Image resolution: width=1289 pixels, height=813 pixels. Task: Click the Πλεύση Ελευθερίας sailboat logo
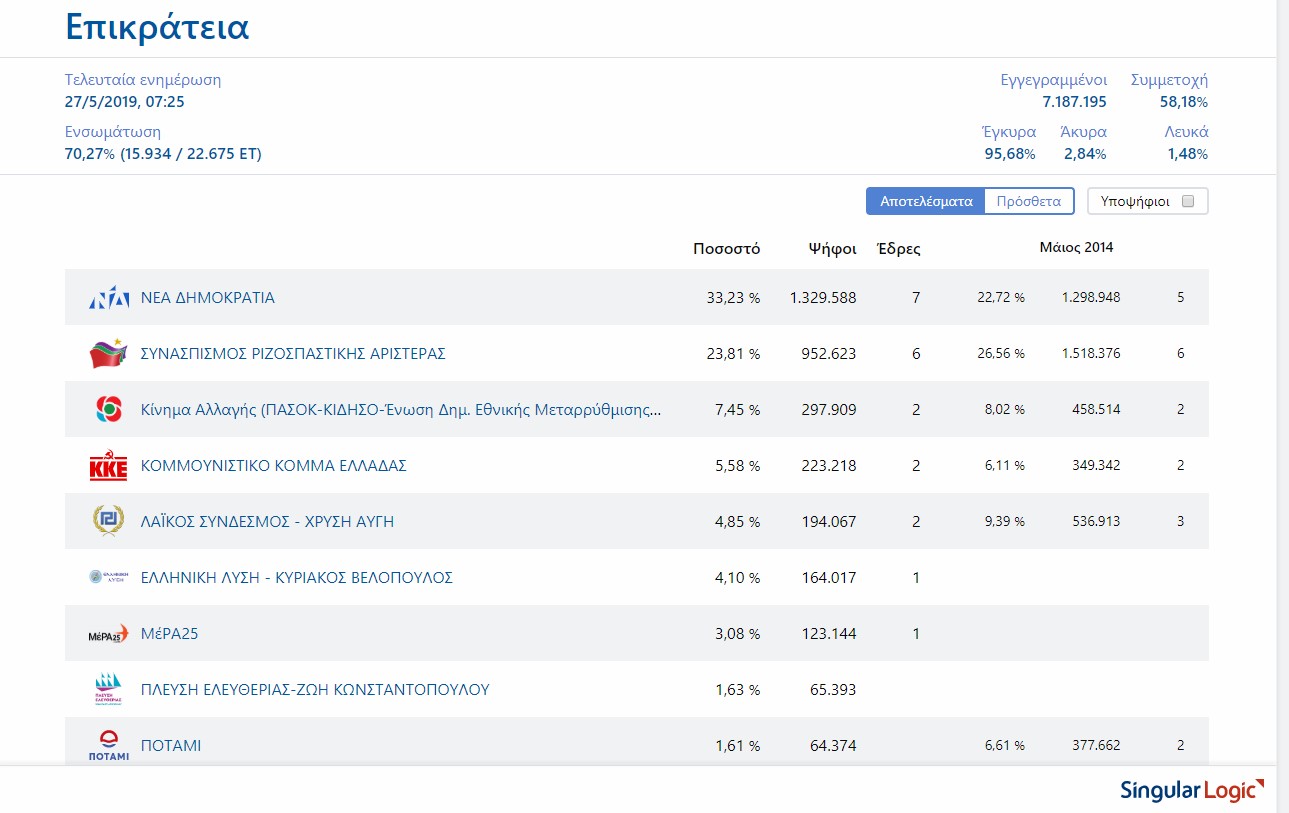point(108,690)
